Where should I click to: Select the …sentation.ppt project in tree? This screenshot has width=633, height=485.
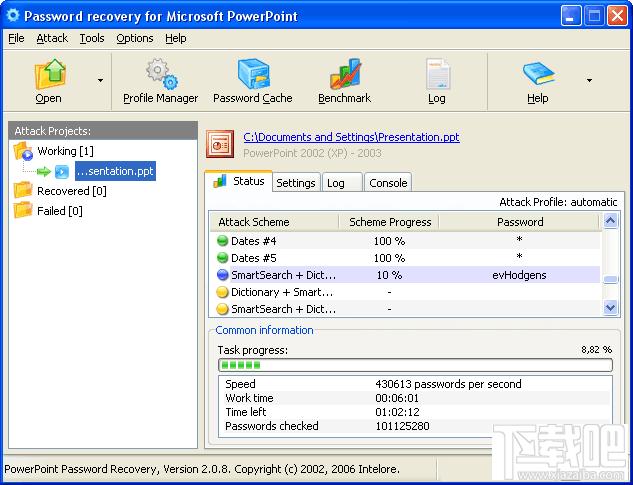point(115,171)
